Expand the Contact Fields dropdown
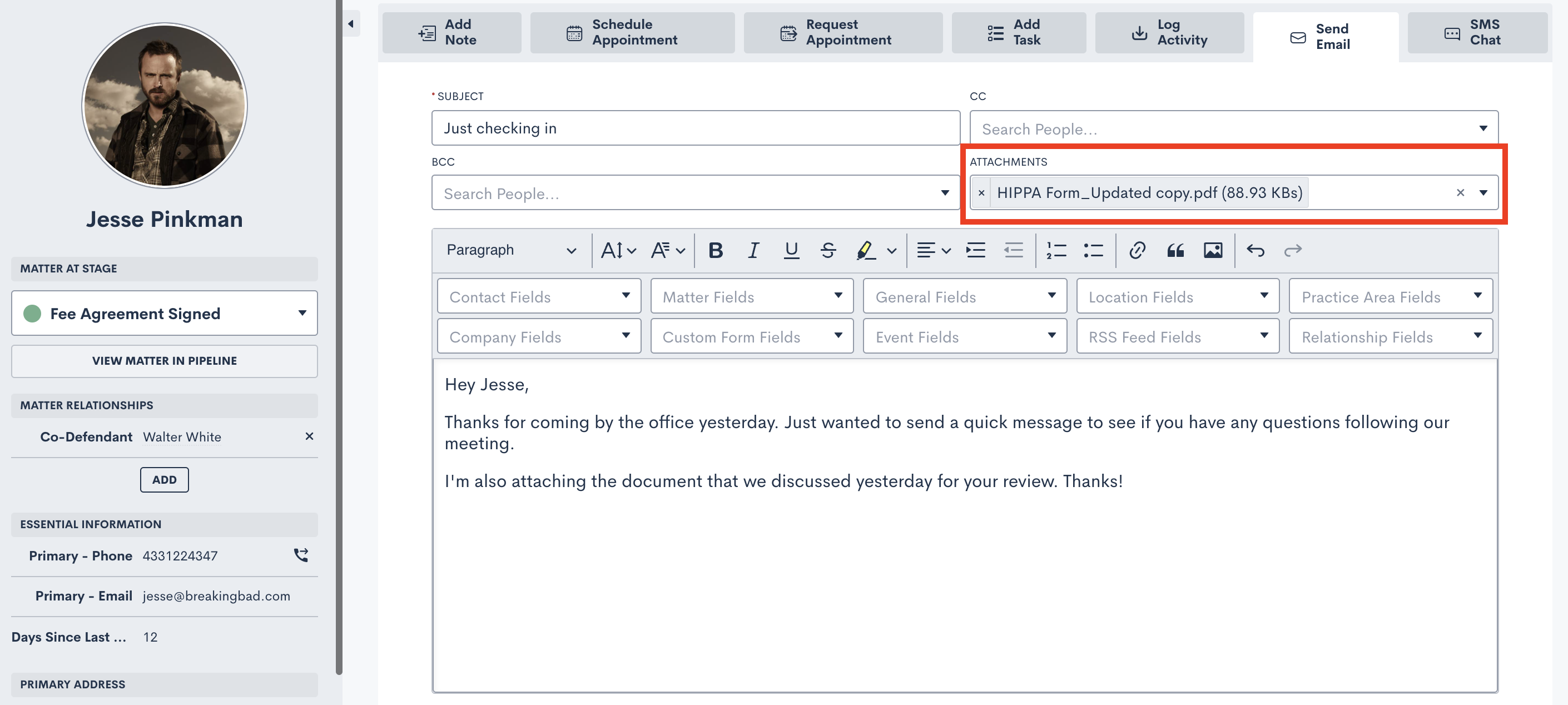Image resolution: width=1568 pixels, height=705 pixels. [538, 296]
